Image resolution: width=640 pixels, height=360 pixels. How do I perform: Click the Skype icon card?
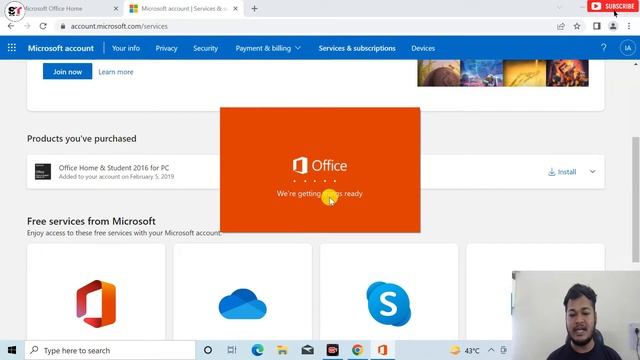[389, 292]
